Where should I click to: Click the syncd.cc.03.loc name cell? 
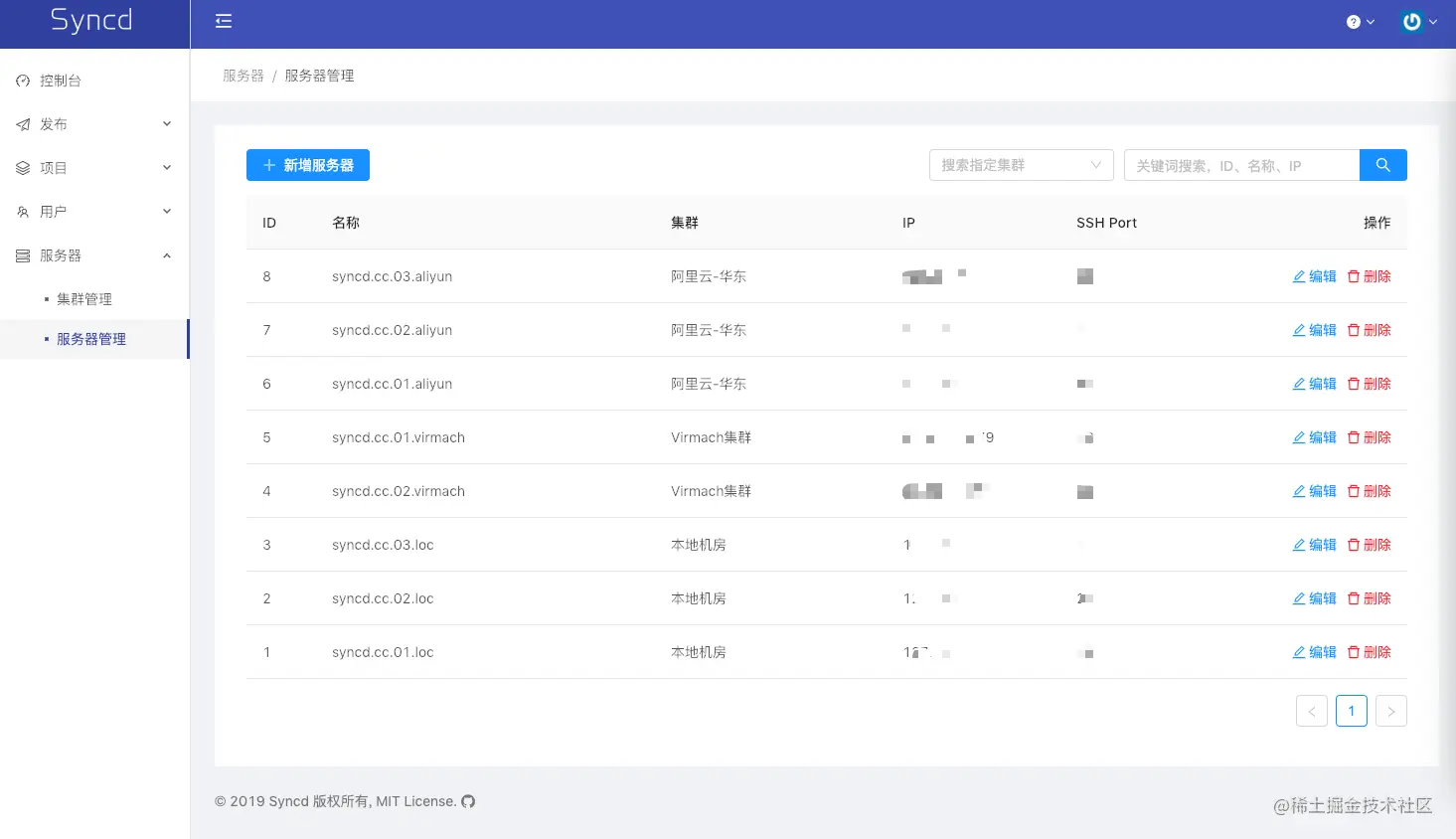(x=383, y=545)
